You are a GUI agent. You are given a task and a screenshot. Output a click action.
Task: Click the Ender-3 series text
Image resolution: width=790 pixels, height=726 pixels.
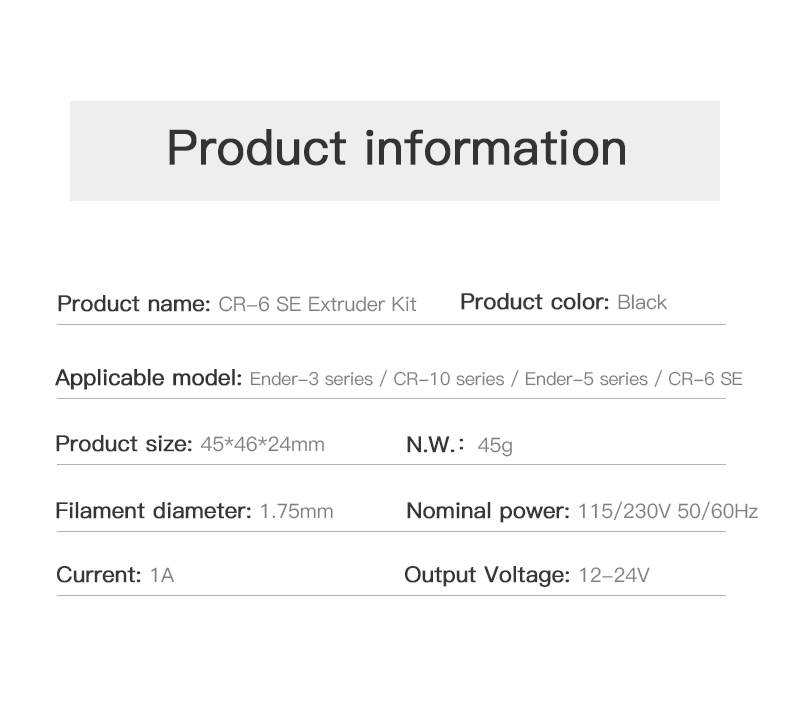click(311, 379)
